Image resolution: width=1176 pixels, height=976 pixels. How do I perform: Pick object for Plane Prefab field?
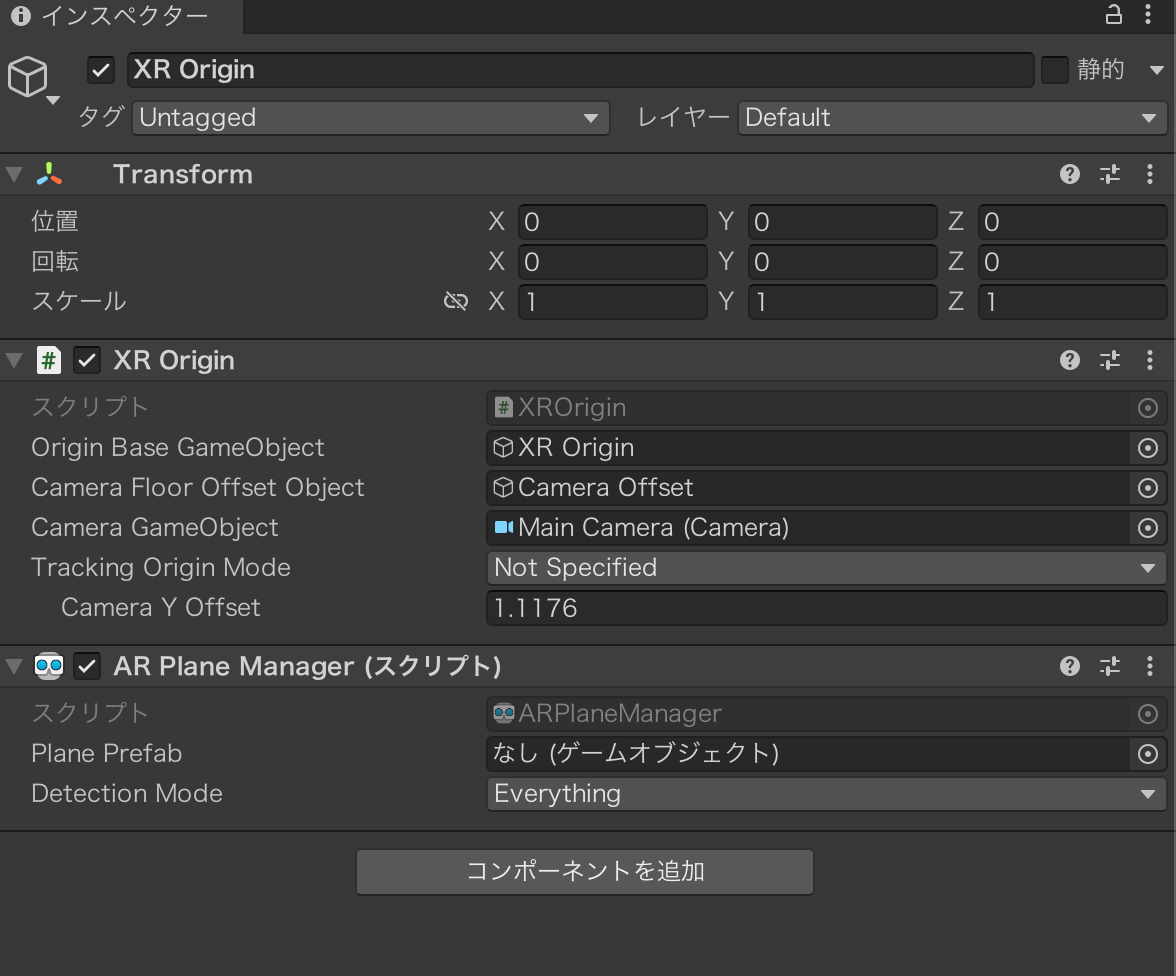pyautogui.click(x=1148, y=754)
